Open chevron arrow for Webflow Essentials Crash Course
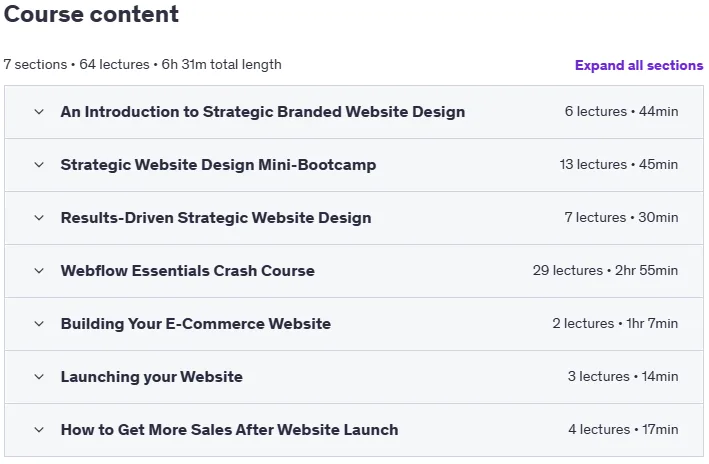709x464 pixels. pos(39,271)
